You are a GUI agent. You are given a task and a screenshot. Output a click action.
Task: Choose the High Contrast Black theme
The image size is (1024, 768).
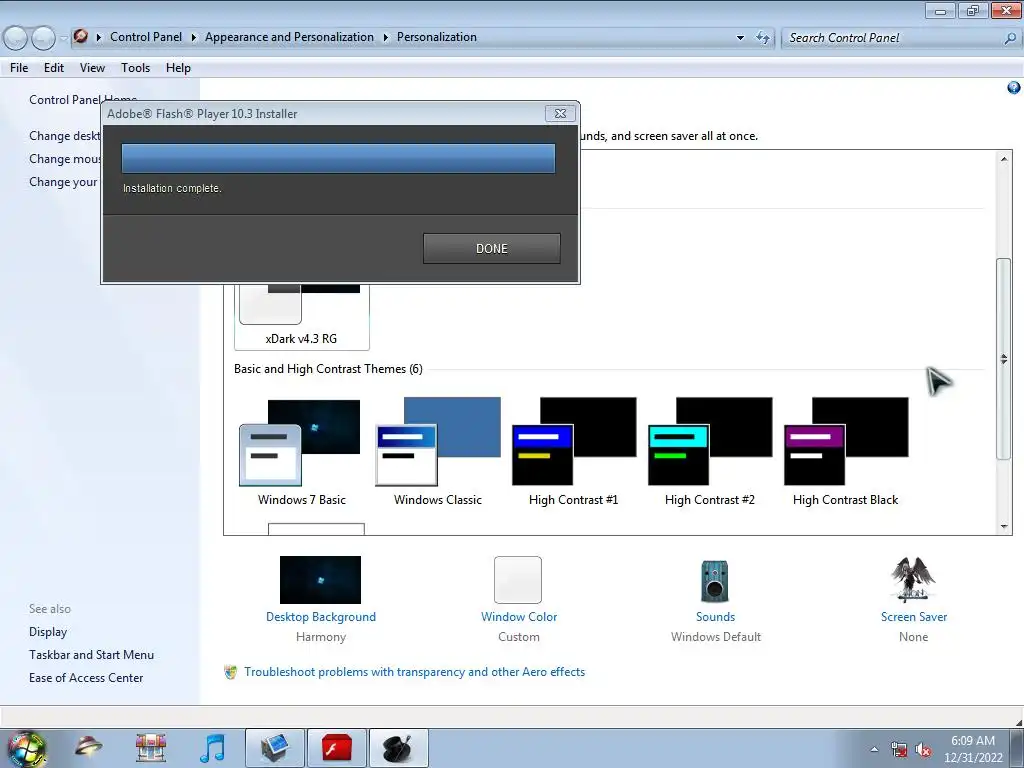[846, 452]
